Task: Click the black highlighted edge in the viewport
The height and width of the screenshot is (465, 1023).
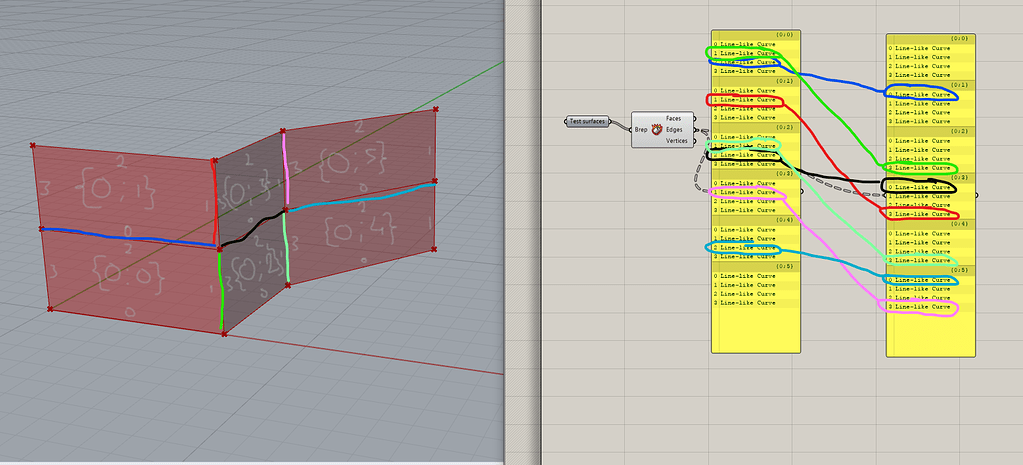Action: (252, 228)
